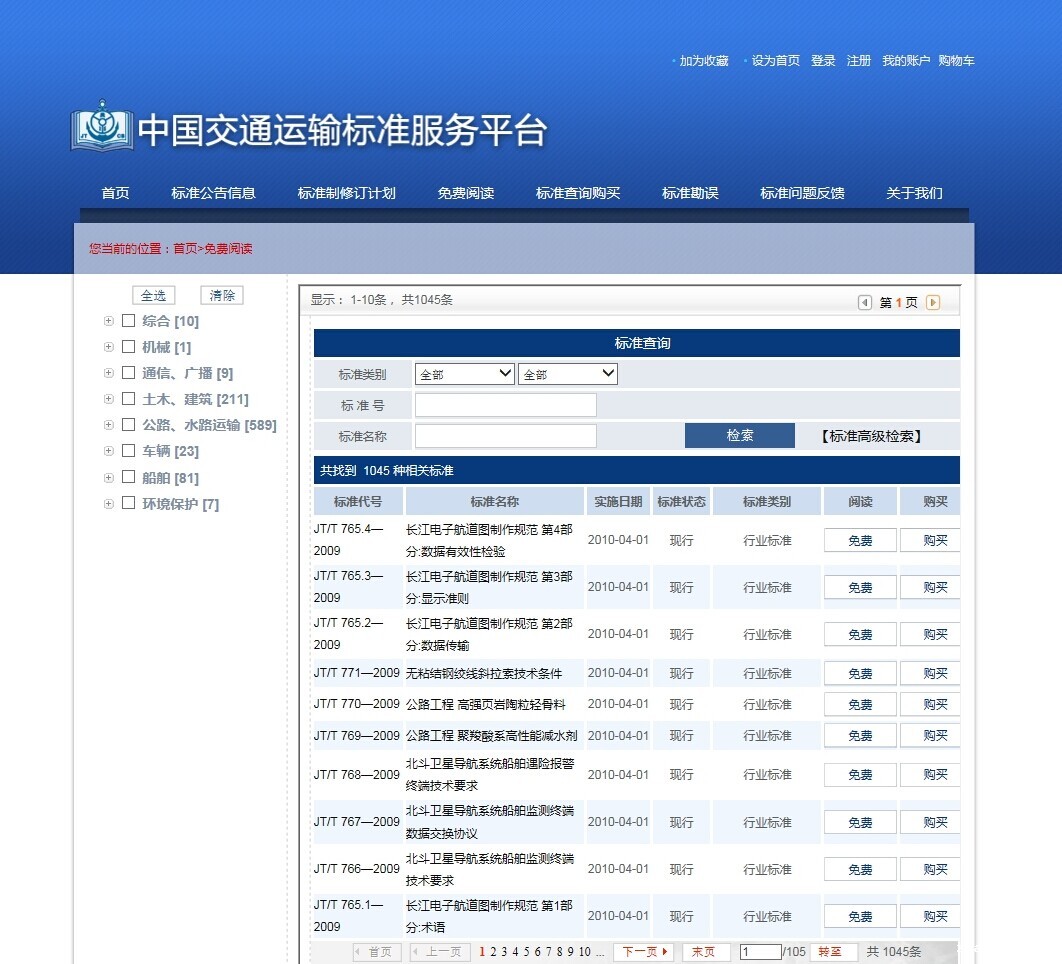Enable the 船舶 category checkbox

(128, 477)
